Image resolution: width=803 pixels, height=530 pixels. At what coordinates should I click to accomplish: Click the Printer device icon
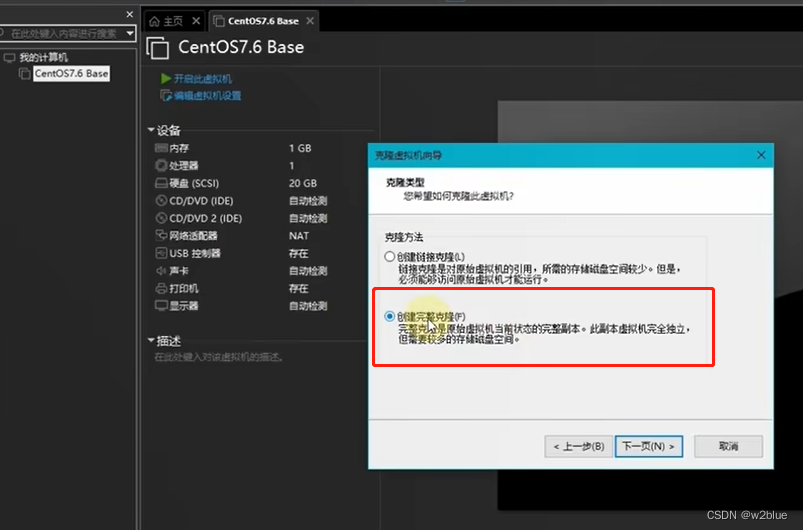click(161, 288)
